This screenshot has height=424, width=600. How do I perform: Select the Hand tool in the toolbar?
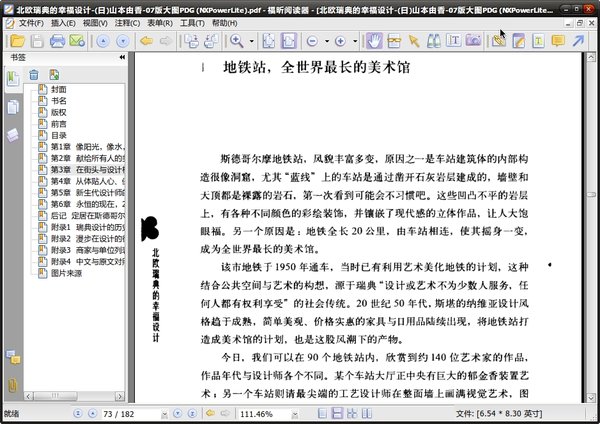click(x=374, y=41)
